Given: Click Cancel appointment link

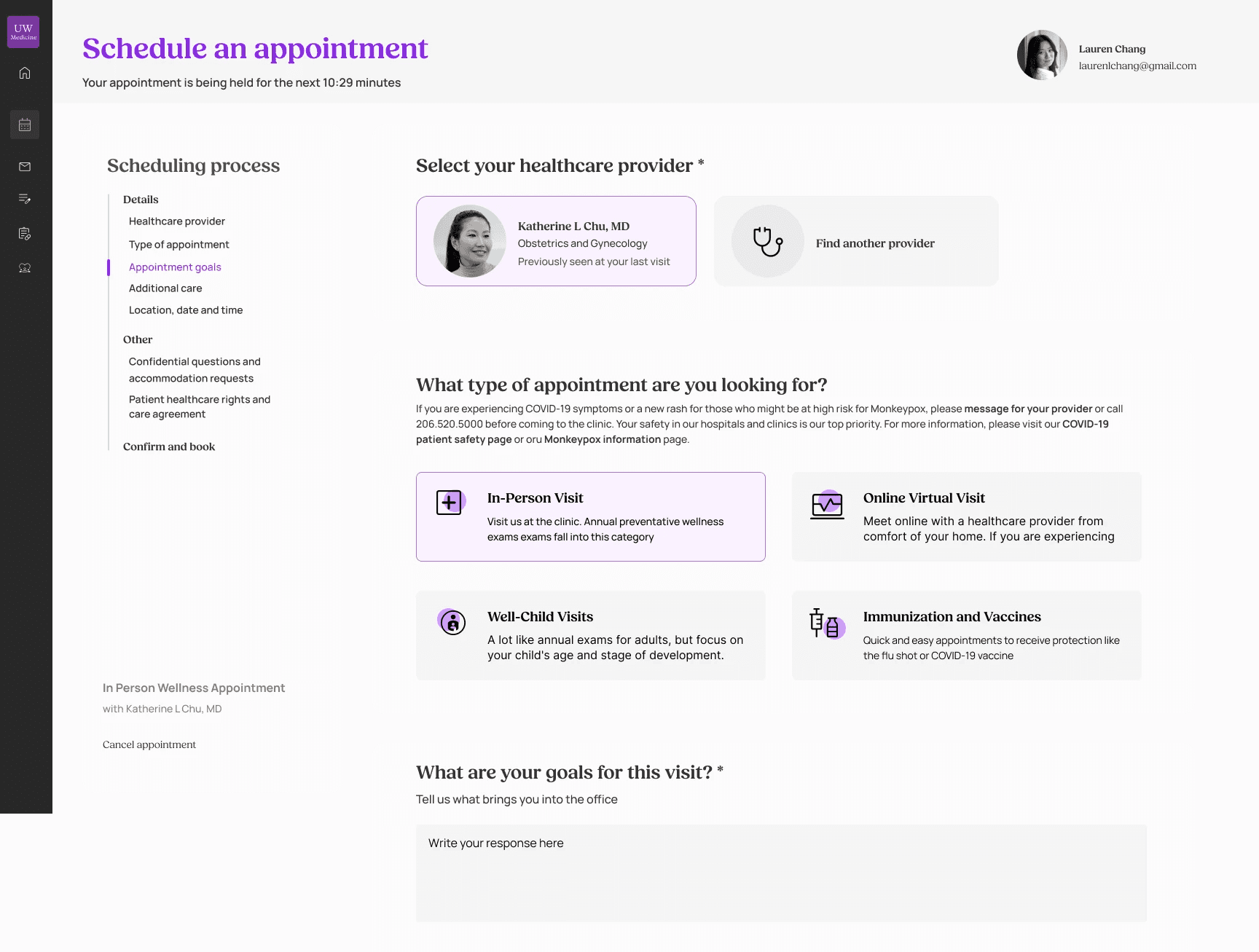Looking at the screenshot, I should click(x=149, y=744).
